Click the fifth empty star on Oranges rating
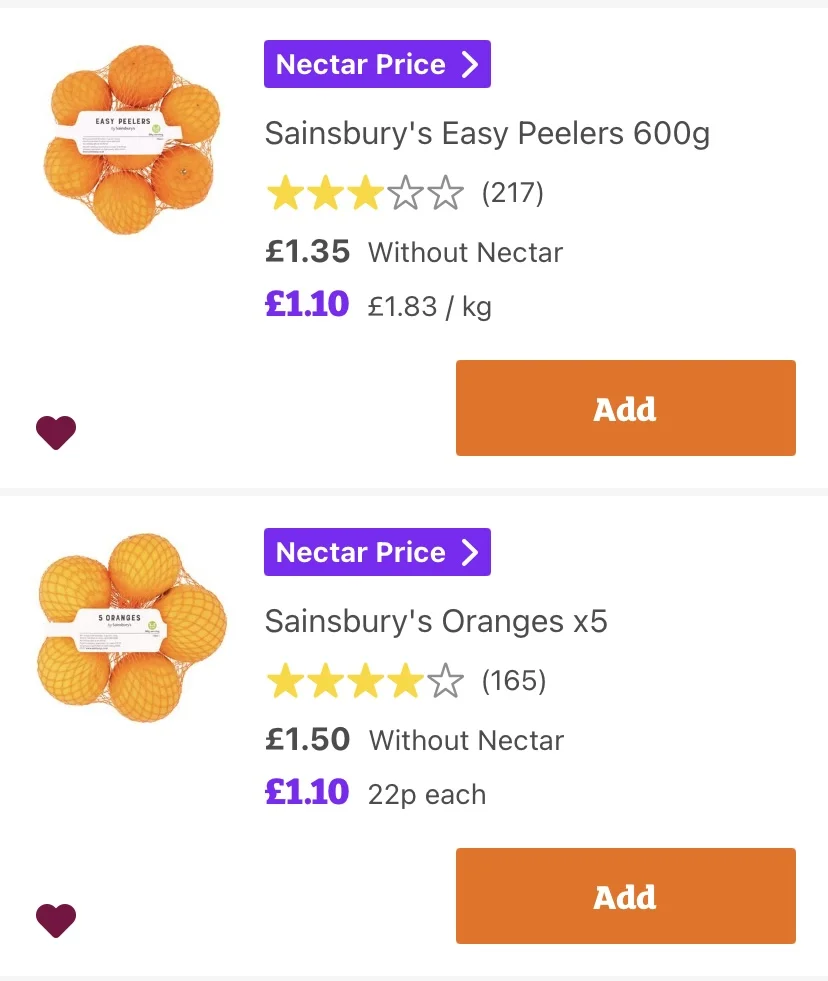 446,681
